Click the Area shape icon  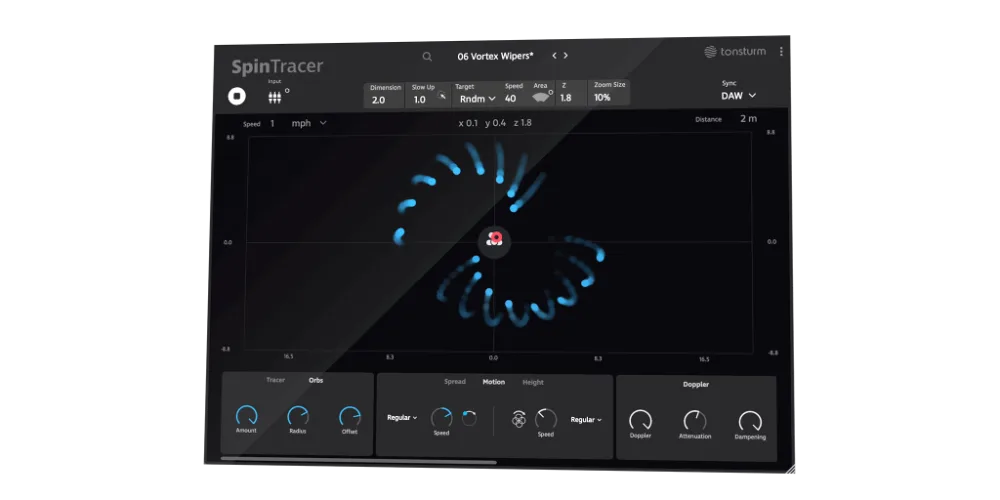540,98
